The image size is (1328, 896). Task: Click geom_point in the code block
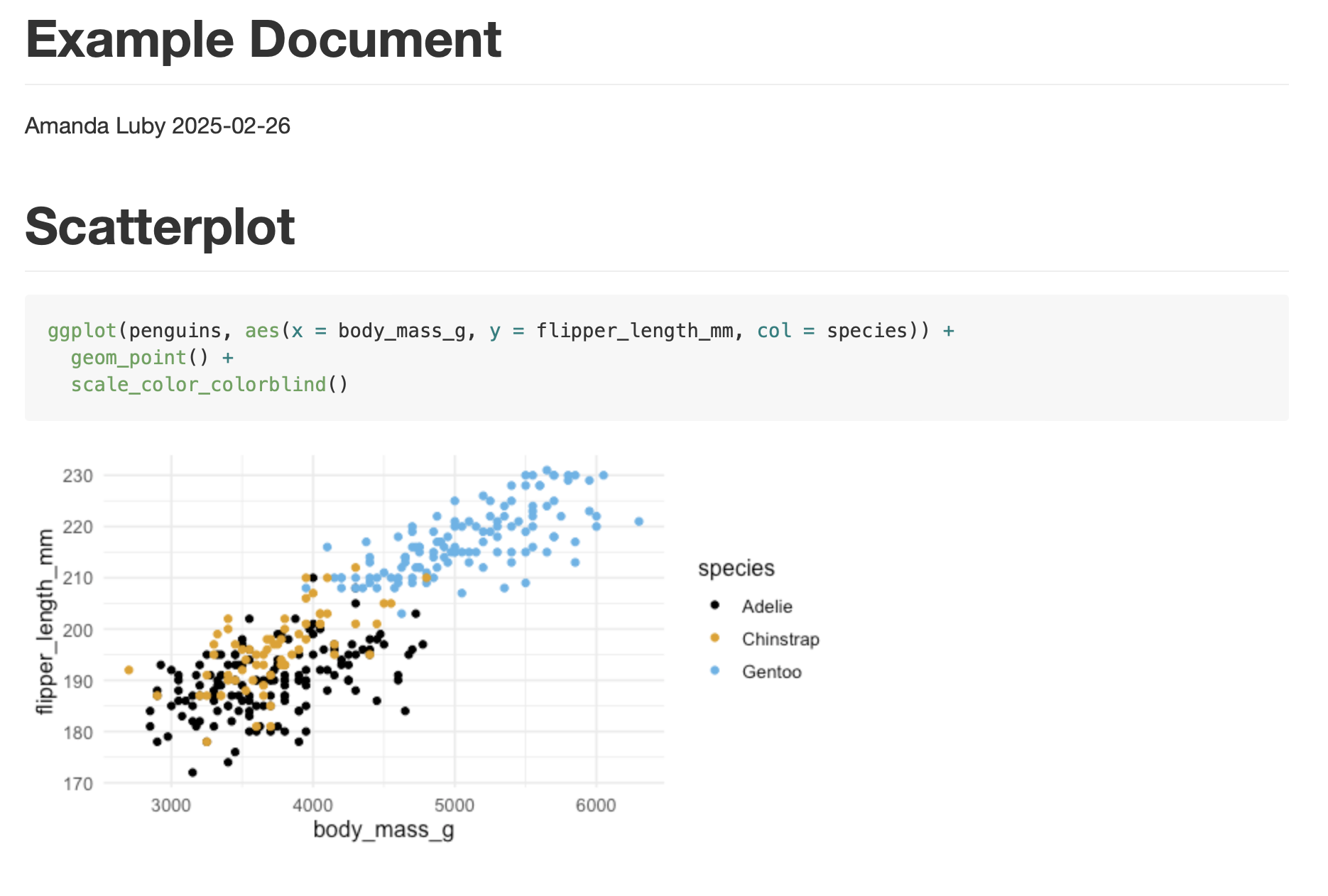[x=128, y=357]
